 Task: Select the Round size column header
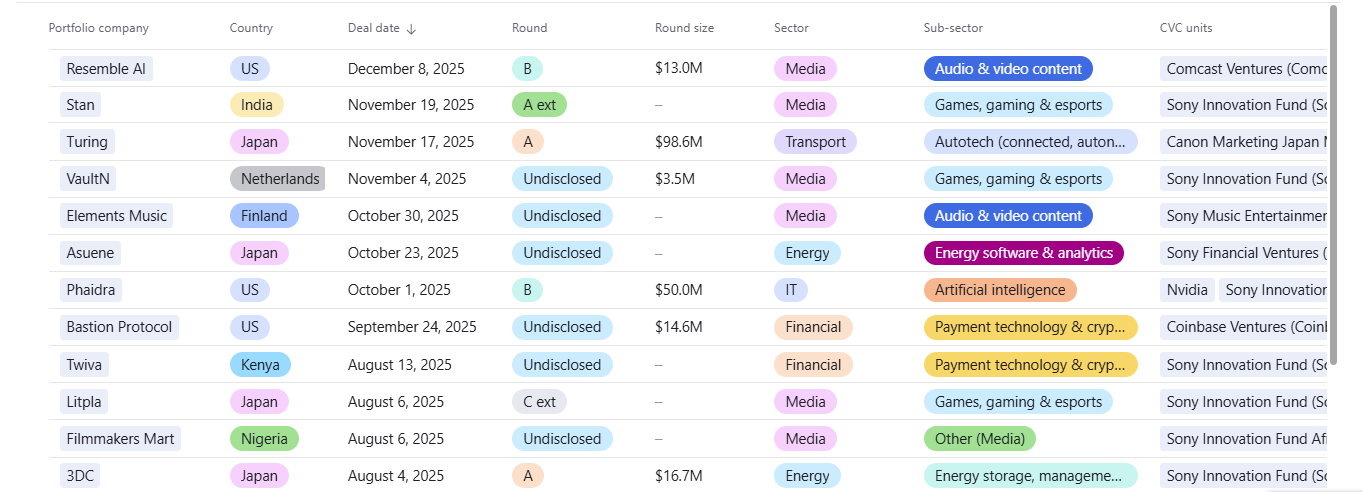(684, 28)
